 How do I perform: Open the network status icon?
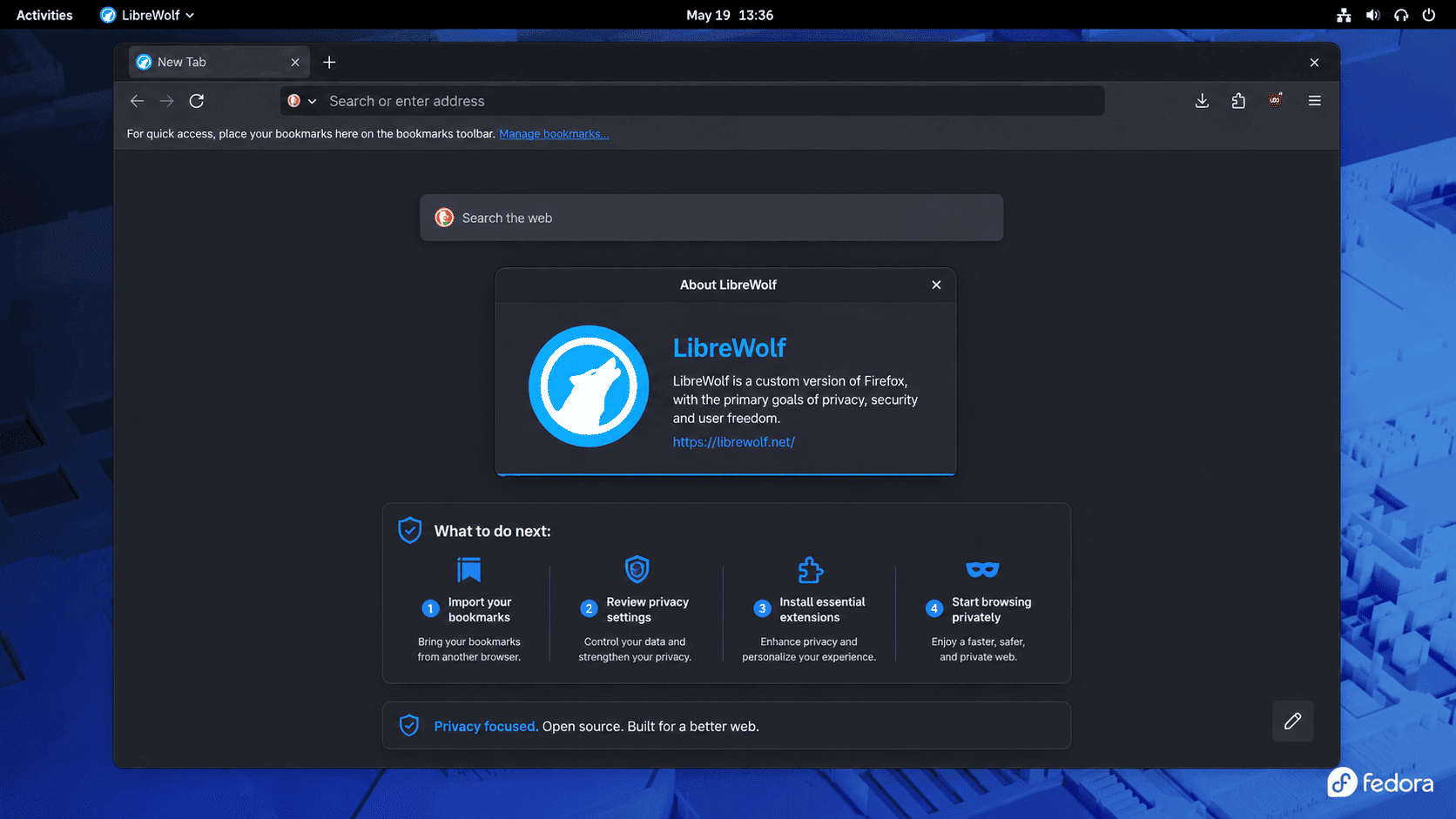1344,15
